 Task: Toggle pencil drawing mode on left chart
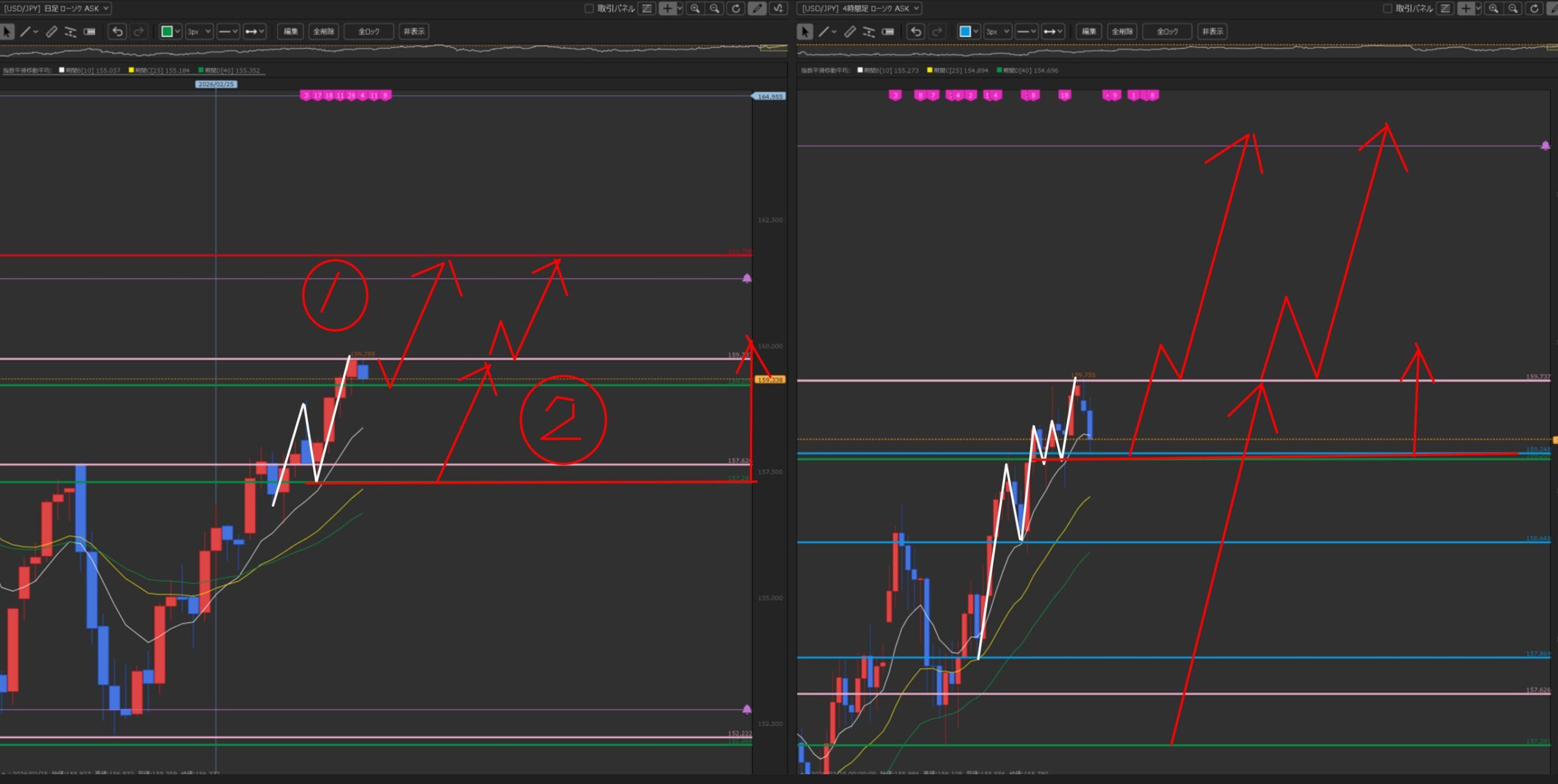click(756, 9)
